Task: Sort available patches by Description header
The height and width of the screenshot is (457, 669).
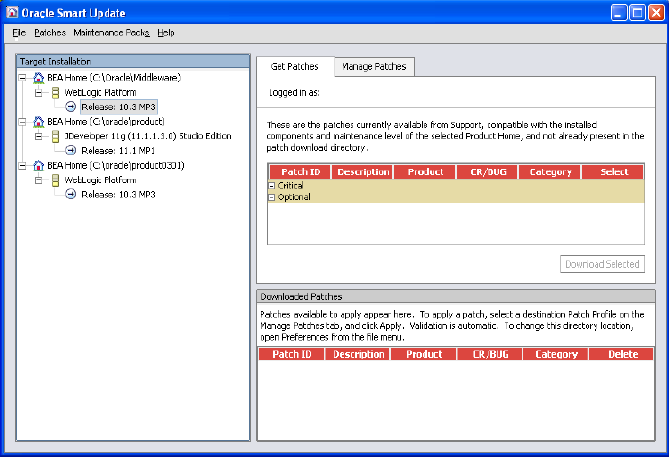Action: pos(363,172)
